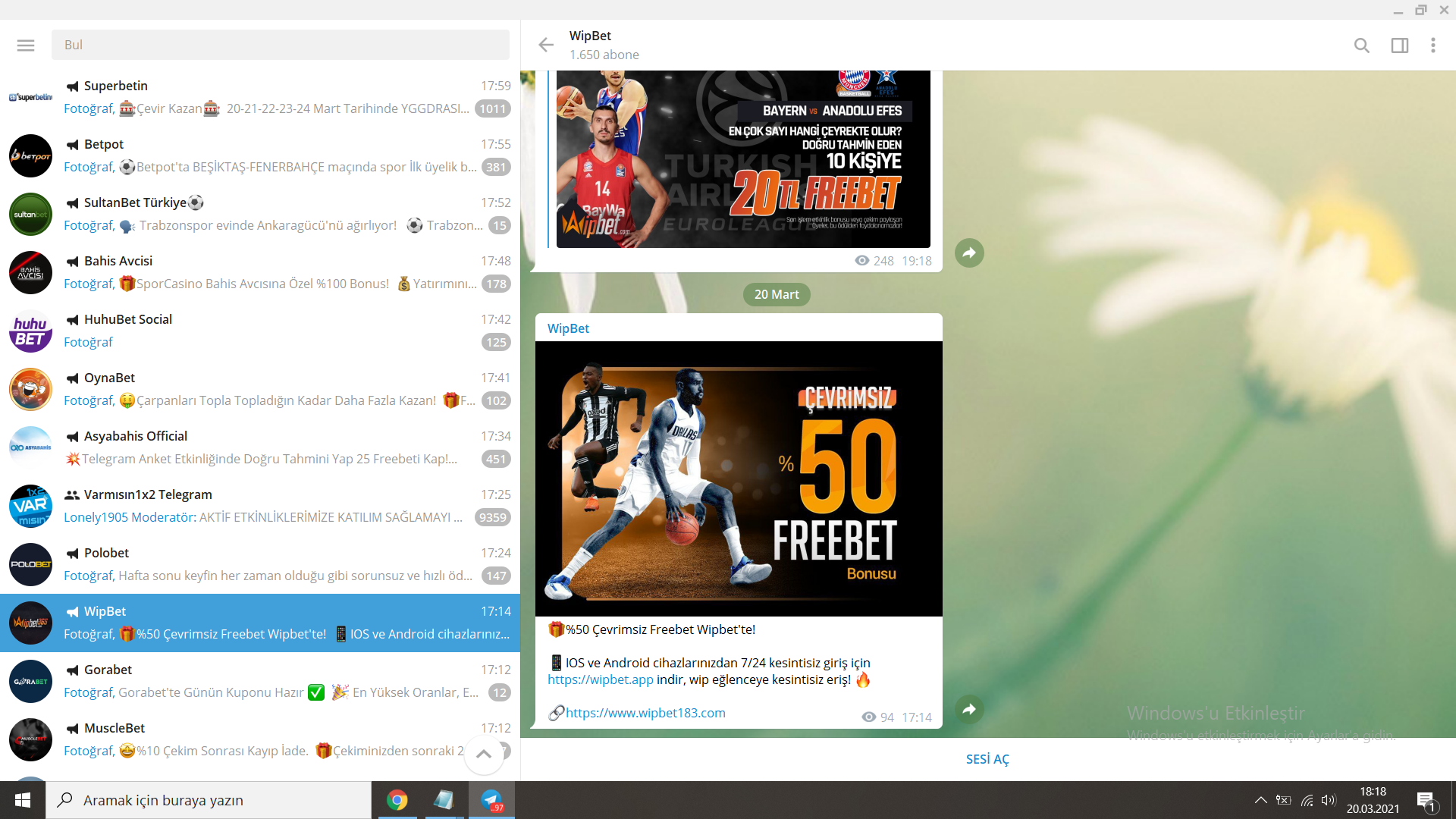
Task: Open the hamburger main menu
Action: [26, 45]
